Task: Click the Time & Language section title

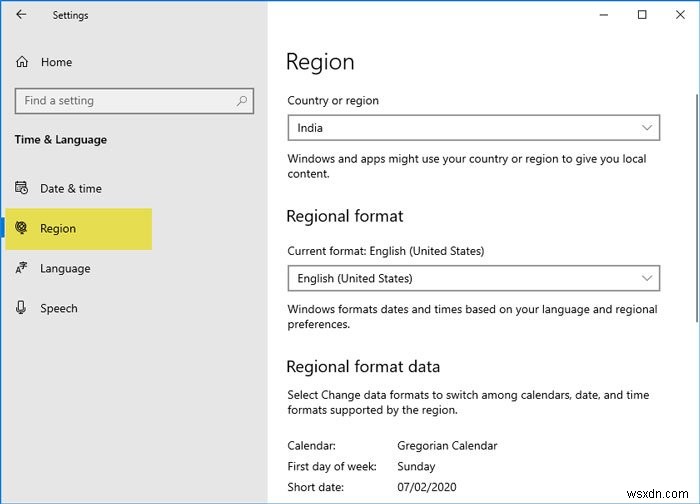Action: (61, 140)
